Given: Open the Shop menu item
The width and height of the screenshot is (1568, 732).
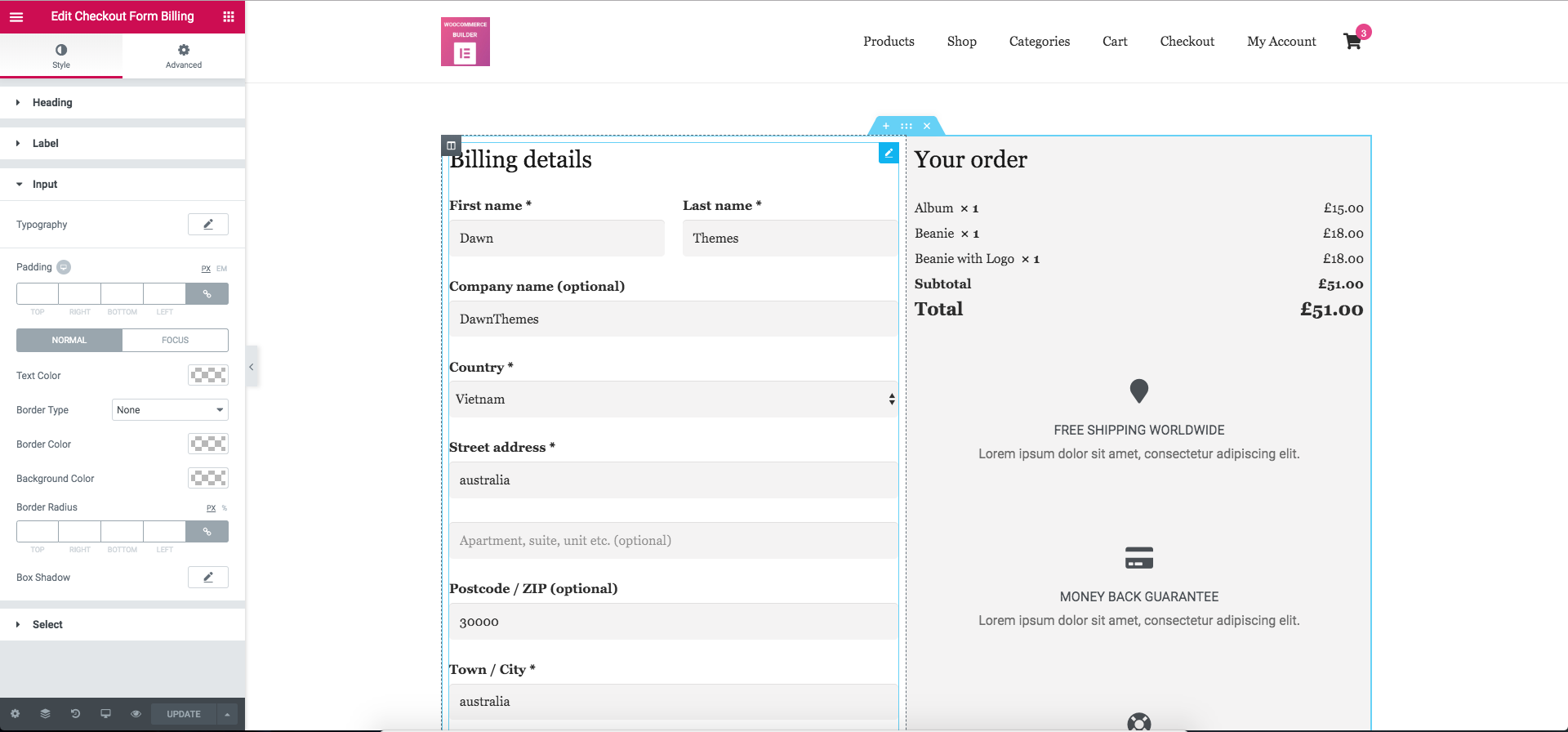Looking at the screenshot, I should point(962,41).
